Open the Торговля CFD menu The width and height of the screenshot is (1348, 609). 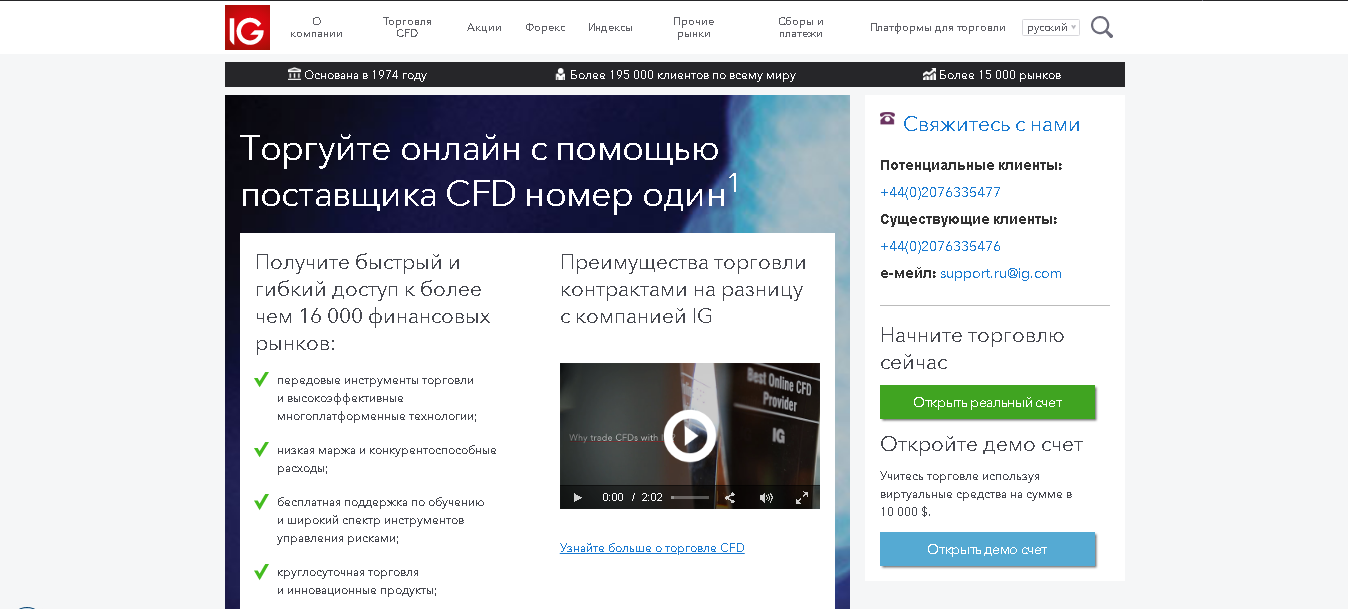coord(407,27)
